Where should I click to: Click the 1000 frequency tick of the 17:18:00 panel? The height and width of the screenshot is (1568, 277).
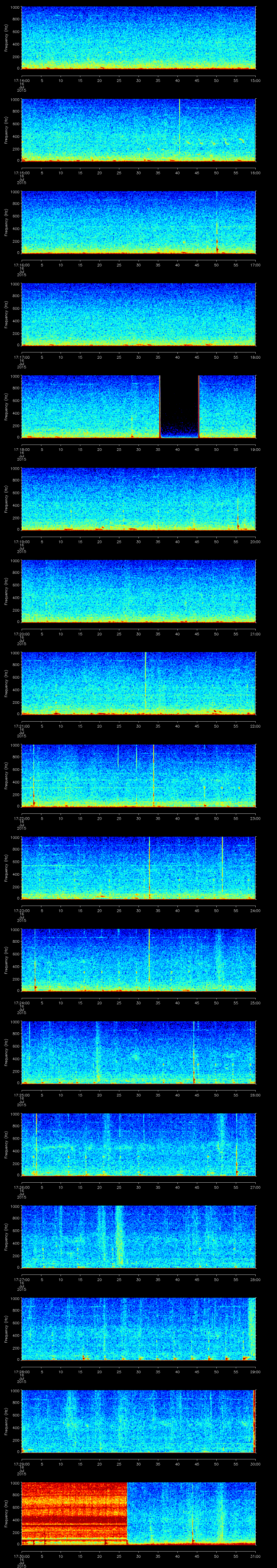pos(15,377)
